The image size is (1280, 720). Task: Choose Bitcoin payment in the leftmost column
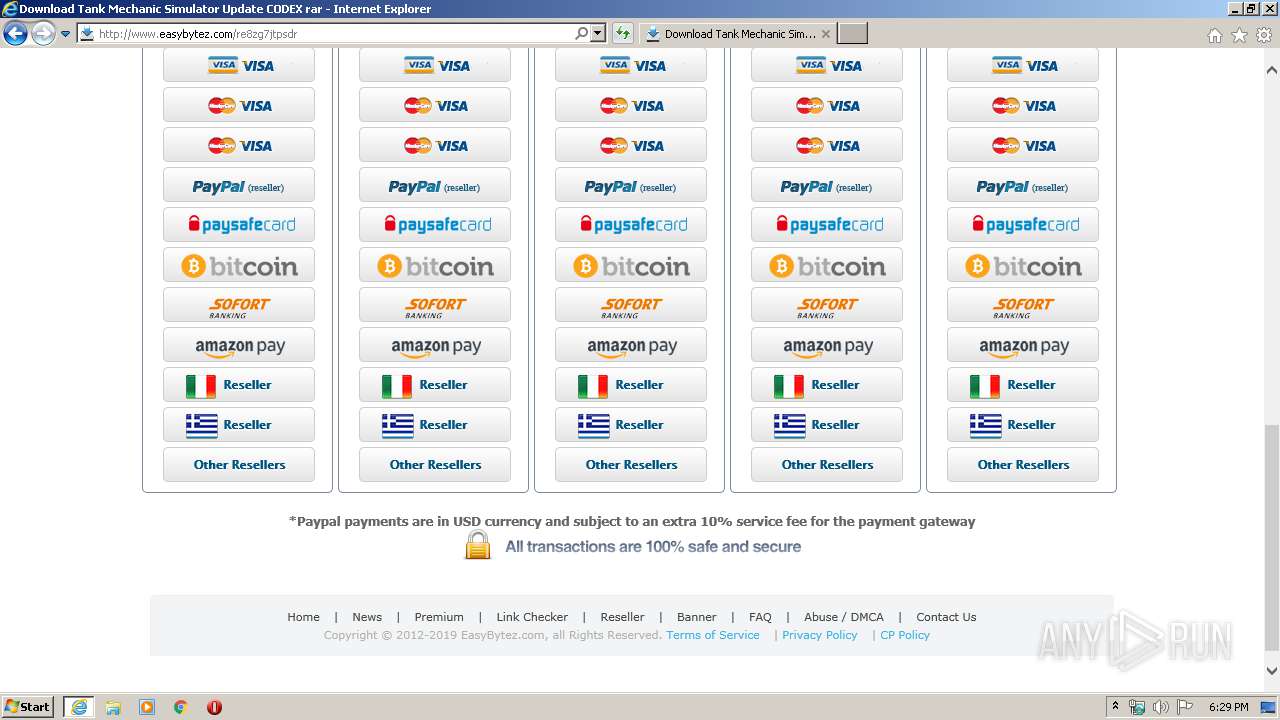[239, 265]
